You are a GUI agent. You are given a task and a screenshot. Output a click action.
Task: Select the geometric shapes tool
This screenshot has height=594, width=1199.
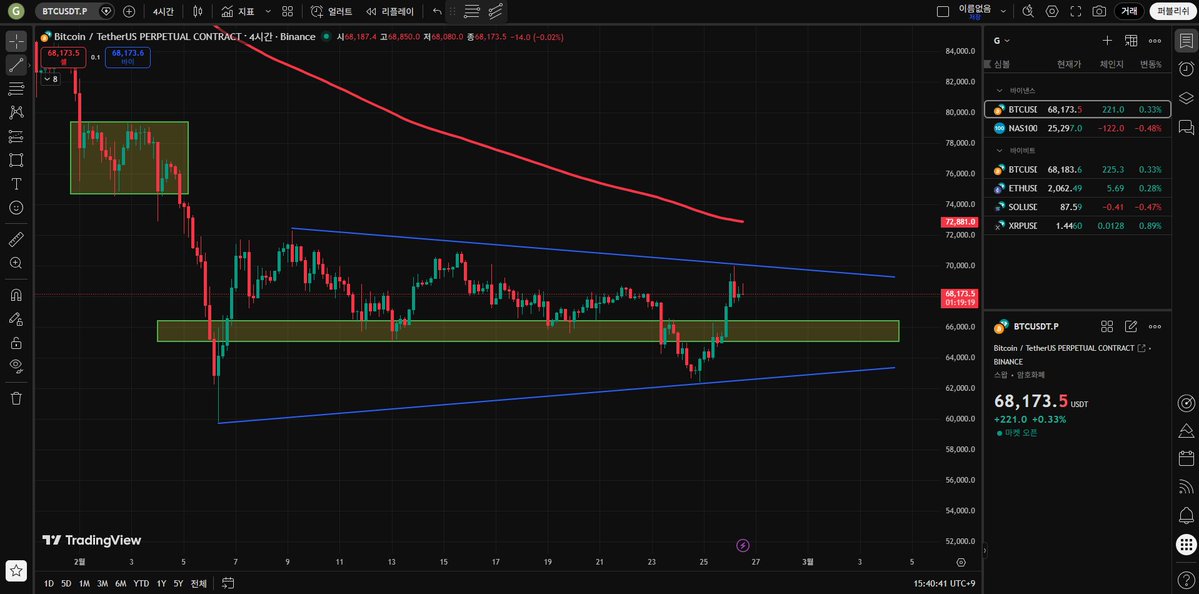pyautogui.click(x=16, y=161)
